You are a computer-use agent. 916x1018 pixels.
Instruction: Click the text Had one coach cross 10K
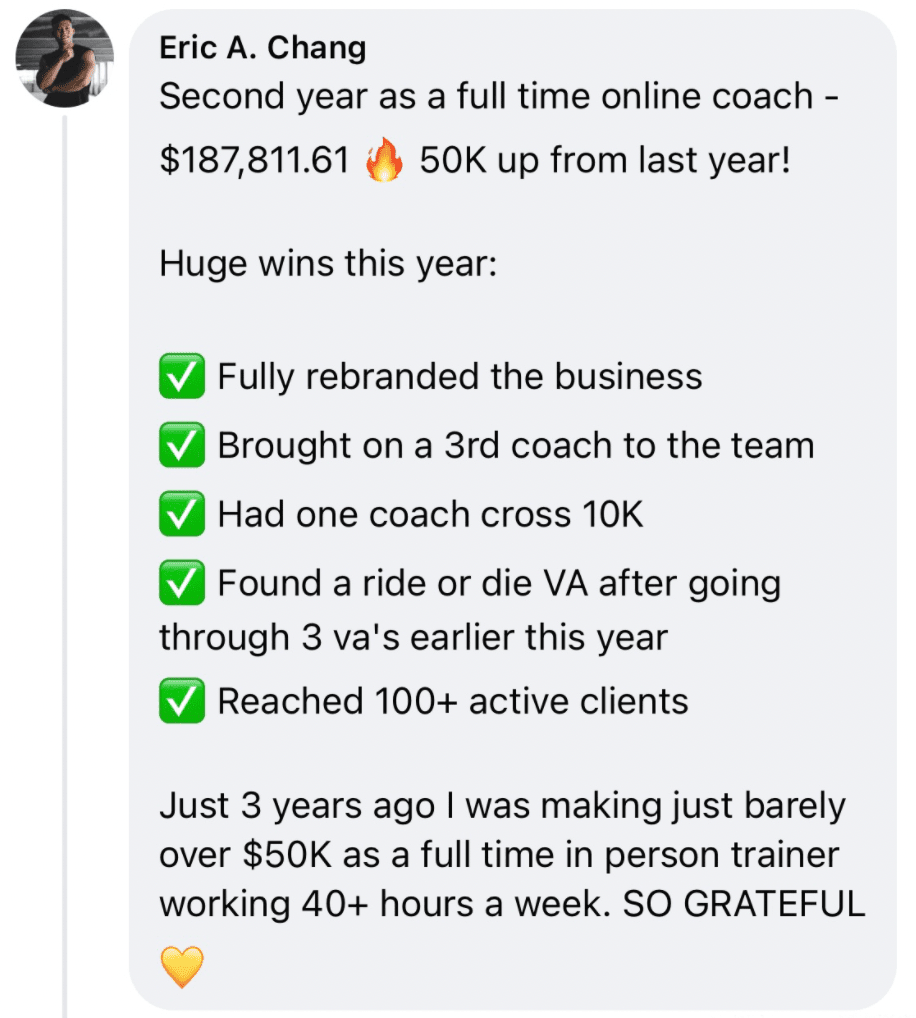(430, 514)
